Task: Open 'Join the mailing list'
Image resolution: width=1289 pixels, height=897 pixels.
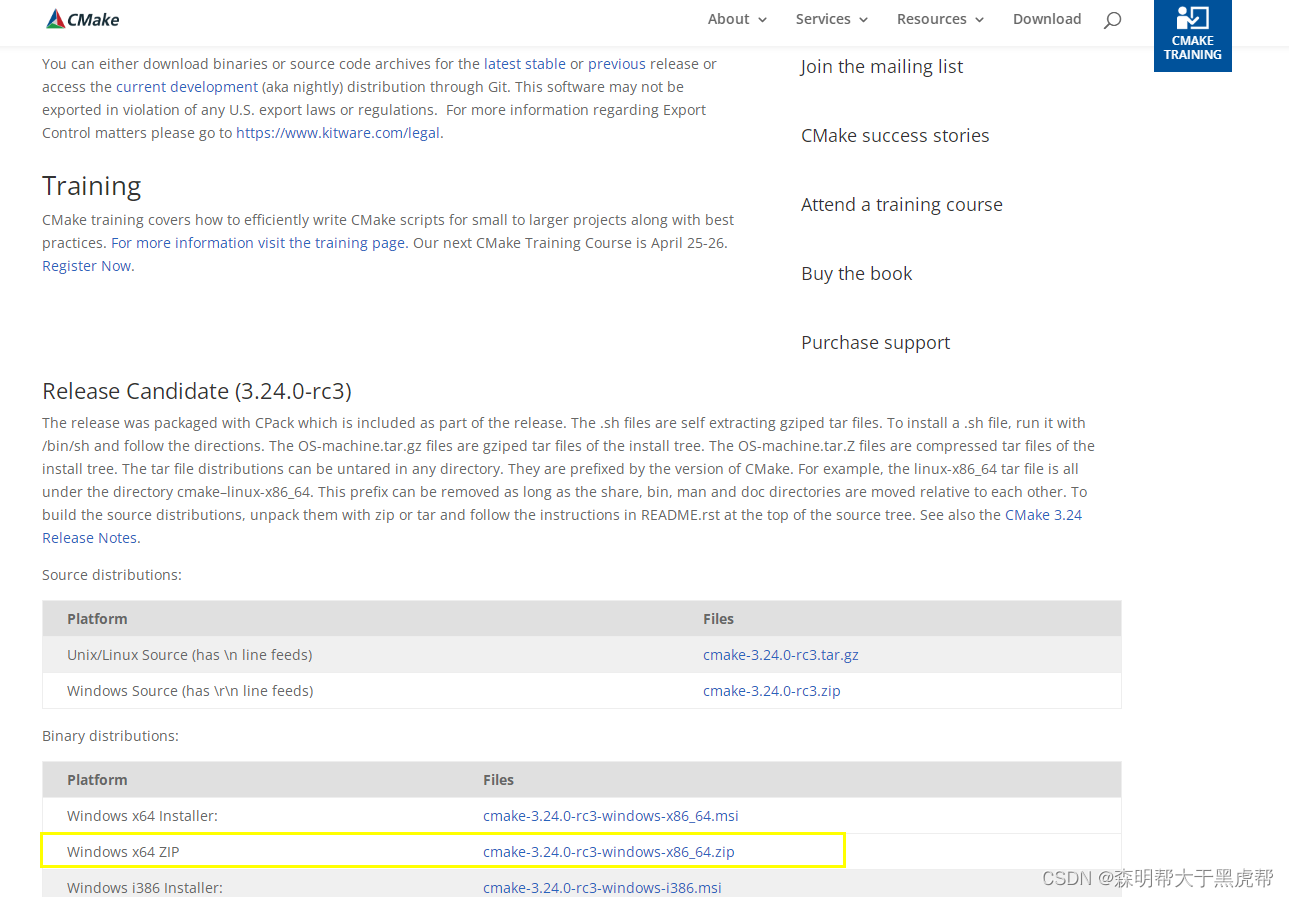Action: click(882, 67)
